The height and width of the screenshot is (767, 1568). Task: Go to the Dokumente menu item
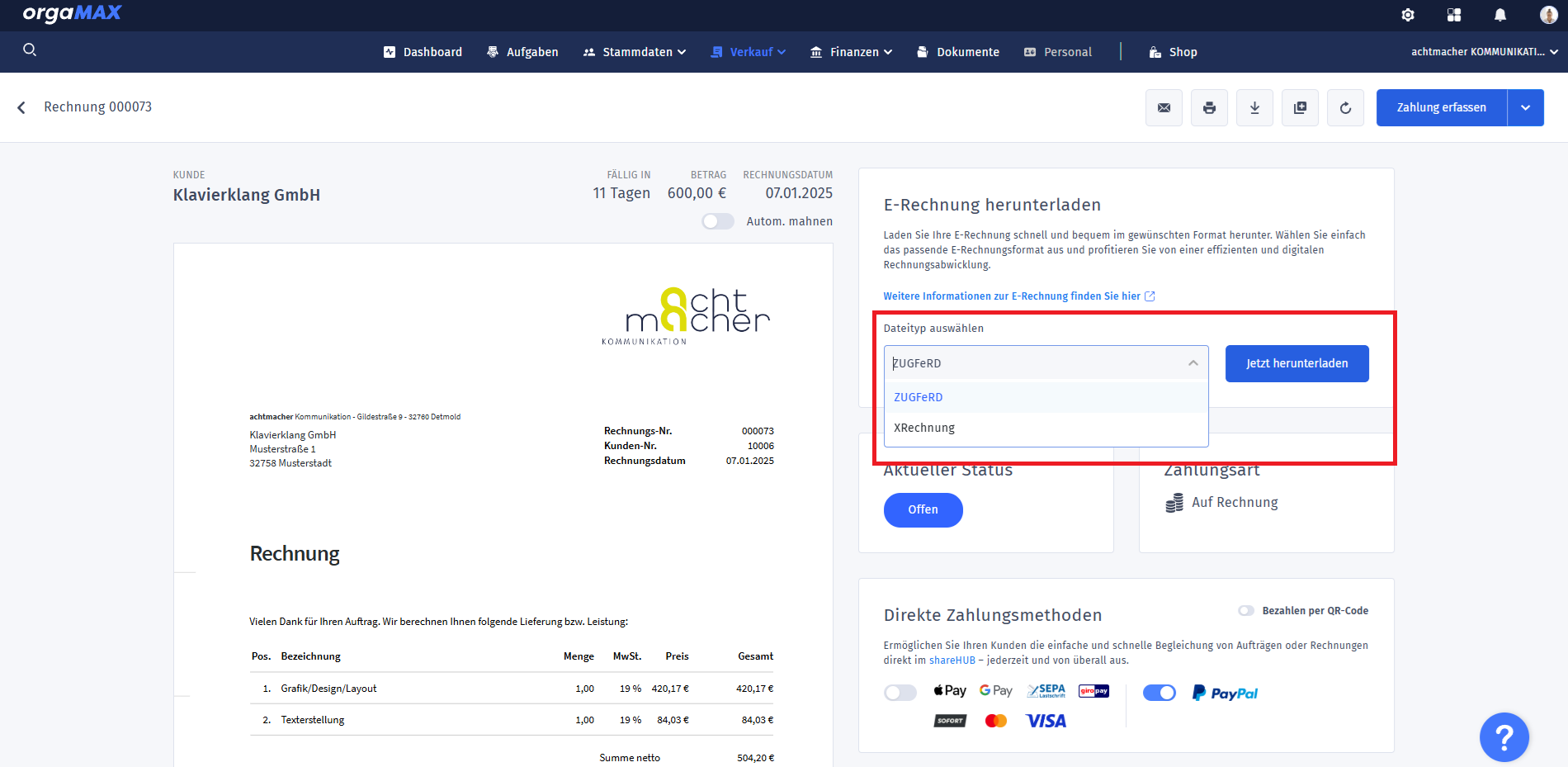click(958, 52)
